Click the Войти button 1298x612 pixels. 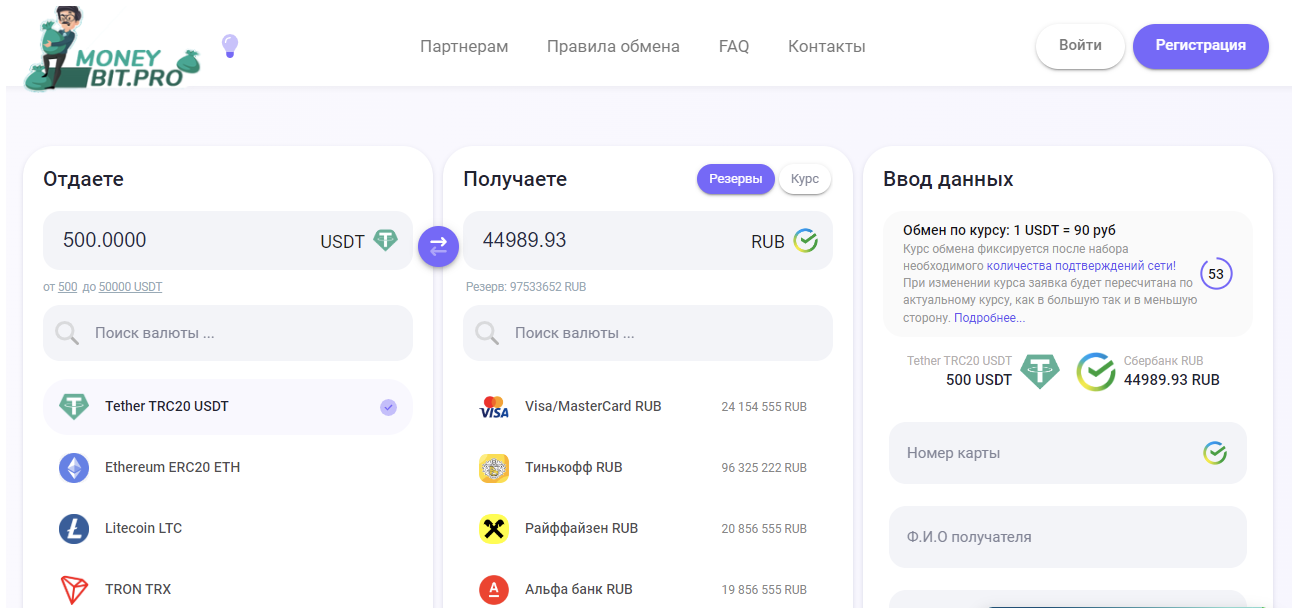click(x=1080, y=46)
